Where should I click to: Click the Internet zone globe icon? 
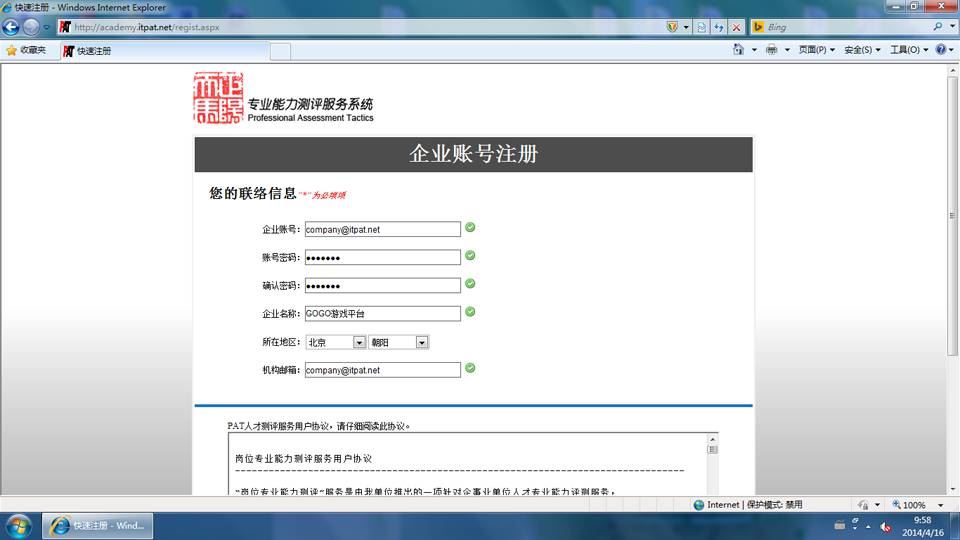tap(699, 505)
